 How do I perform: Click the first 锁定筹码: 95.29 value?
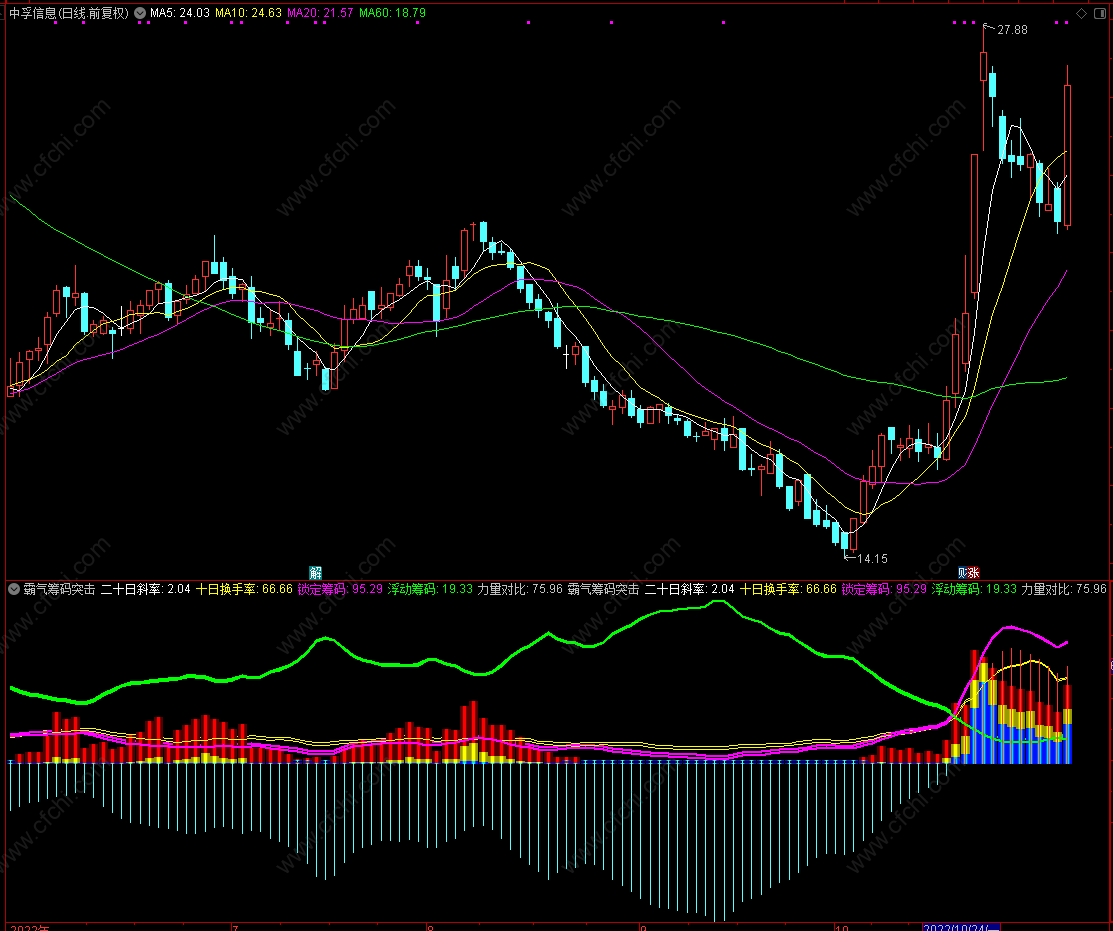click(x=340, y=589)
